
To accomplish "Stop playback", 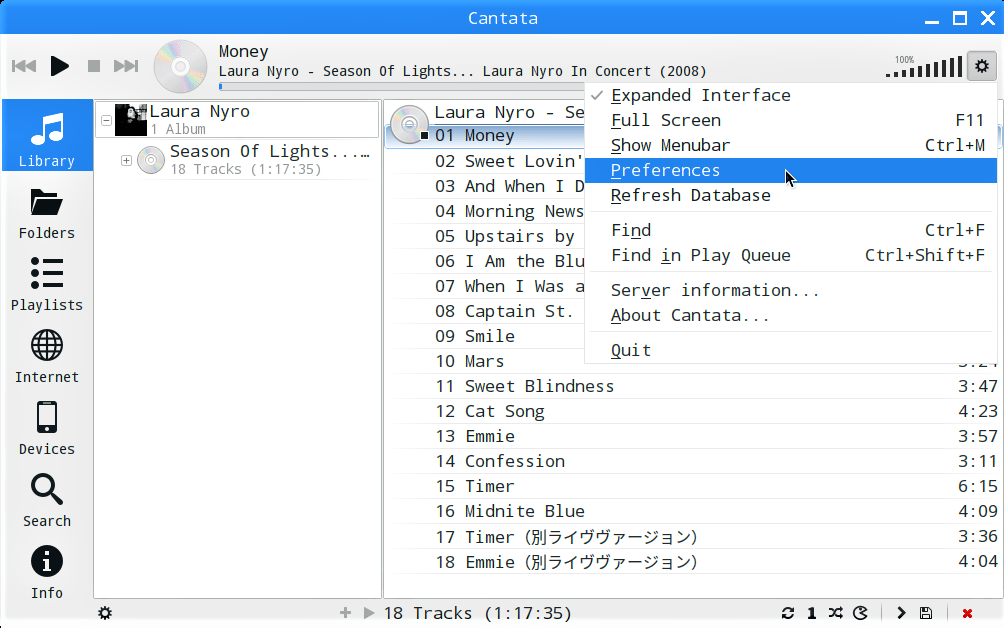I will (94, 66).
